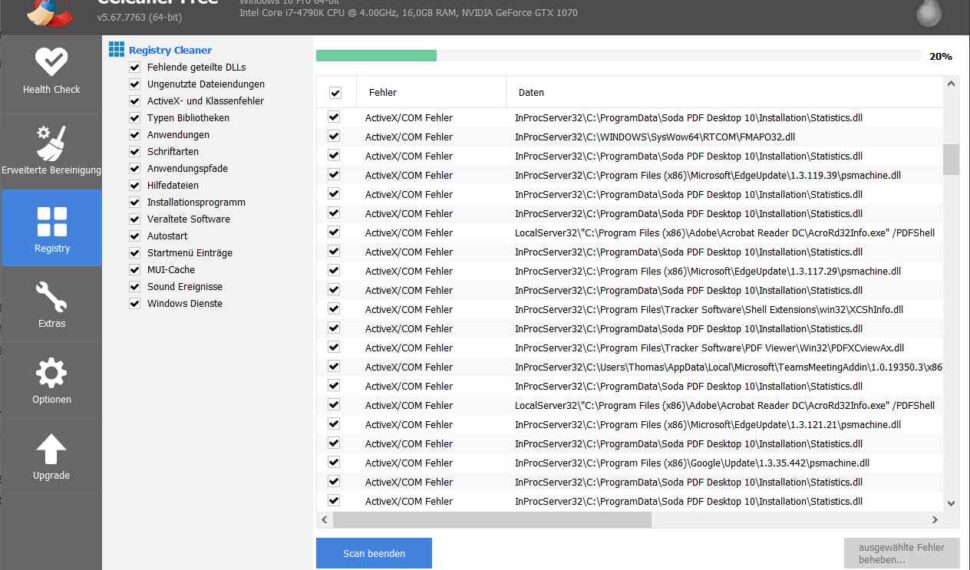Sort results by Fehler column header
Screen dimensions: 970x570
382,93
